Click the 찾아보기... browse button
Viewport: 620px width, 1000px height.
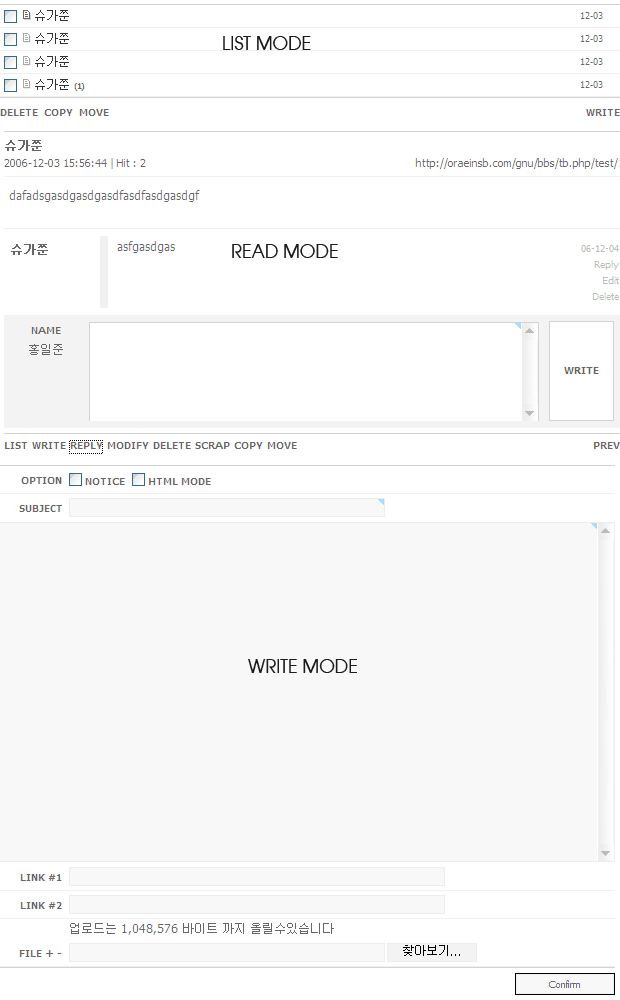pos(432,952)
